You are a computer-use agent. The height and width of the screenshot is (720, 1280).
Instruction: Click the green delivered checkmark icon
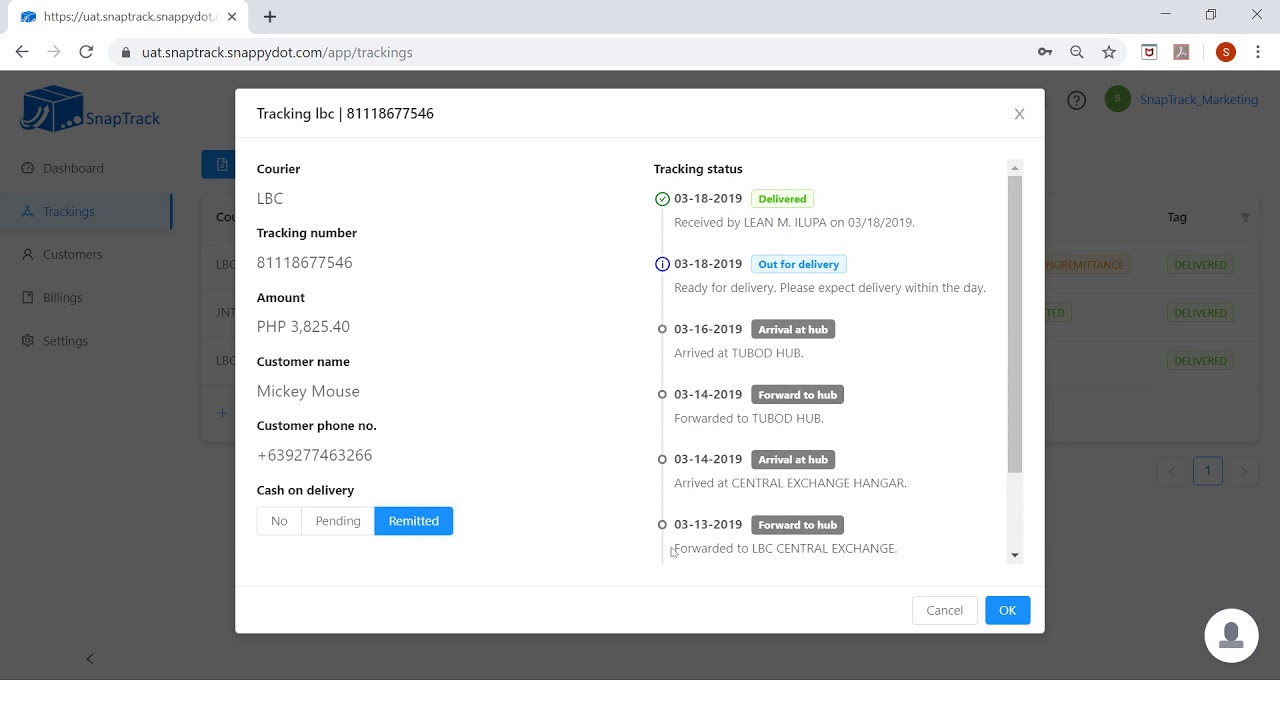point(662,199)
